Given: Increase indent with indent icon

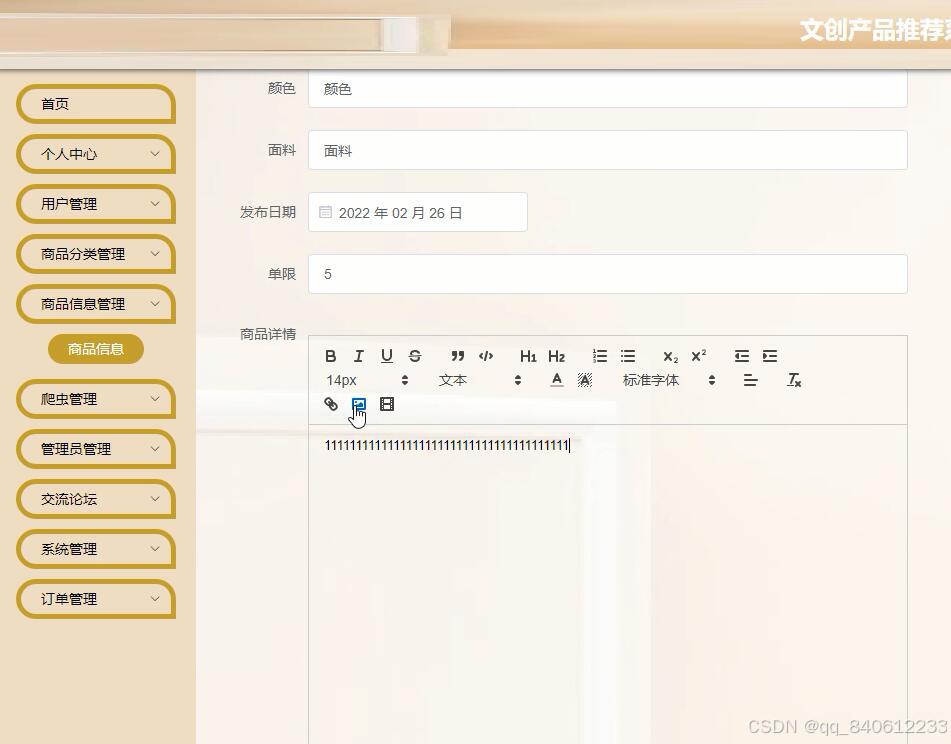Looking at the screenshot, I should click(770, 356).
